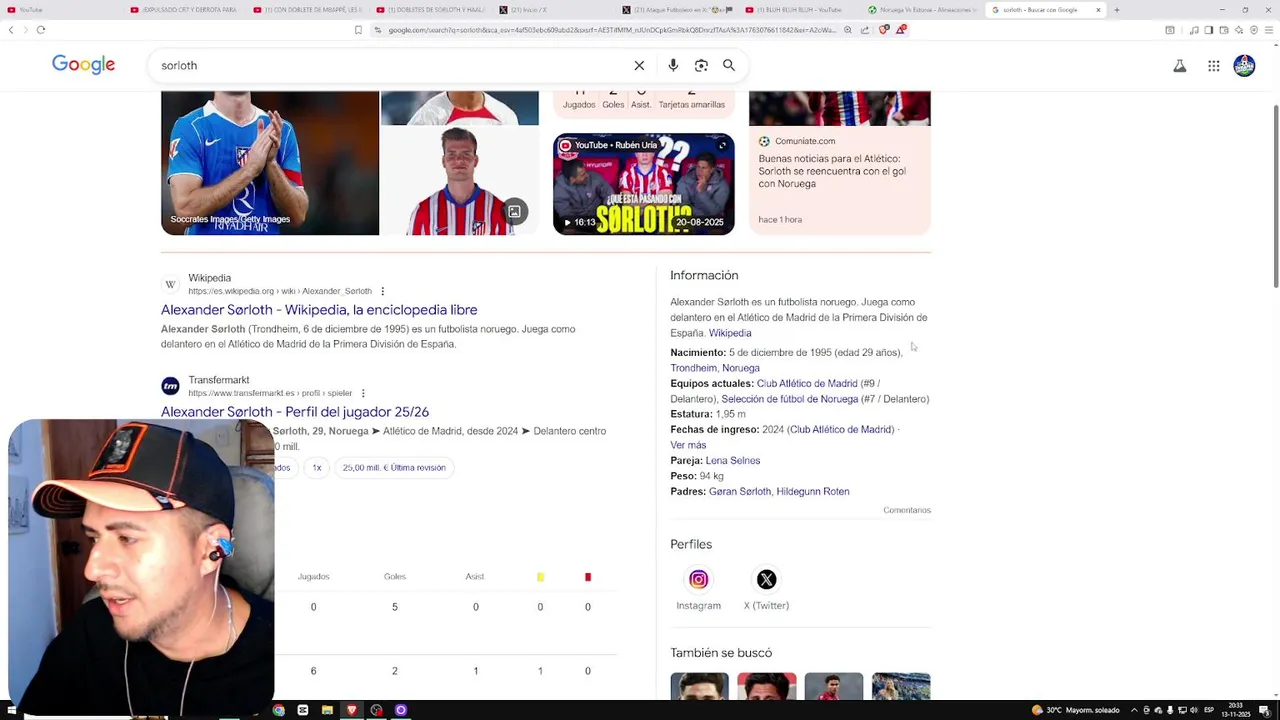Open Instagram profile icon
Image resolution: width=1280 pixels, height=720 pixels.
pos(698,579)
